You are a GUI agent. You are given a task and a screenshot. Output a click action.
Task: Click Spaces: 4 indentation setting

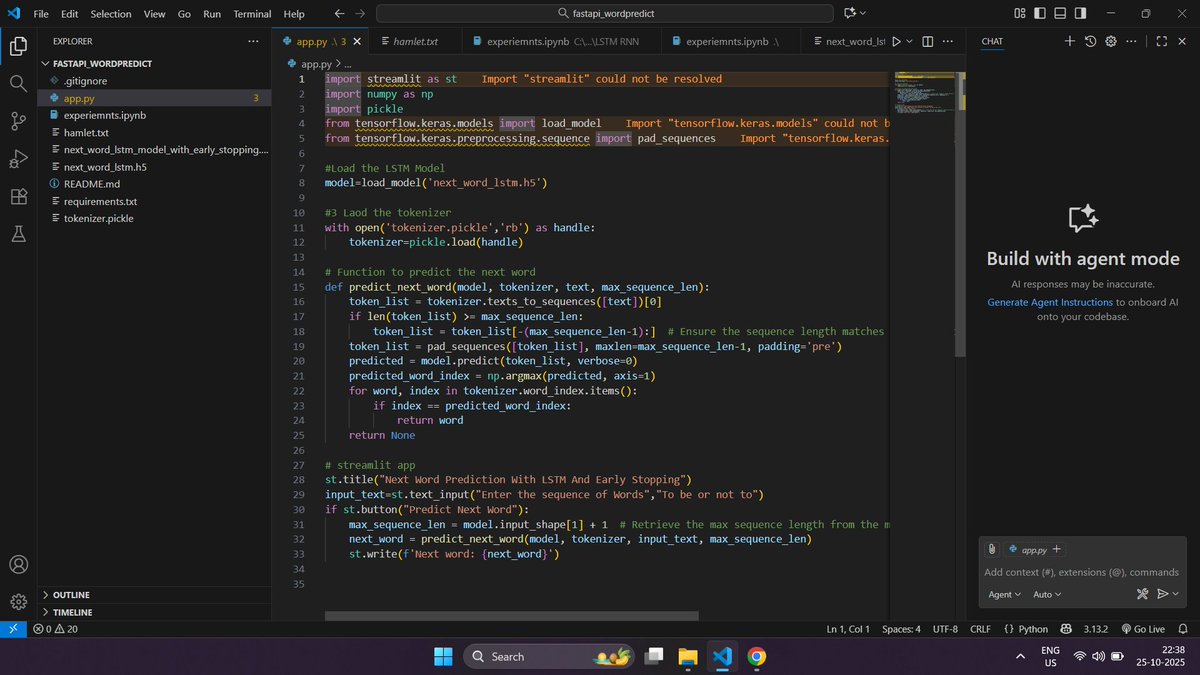tap(901, 629)
